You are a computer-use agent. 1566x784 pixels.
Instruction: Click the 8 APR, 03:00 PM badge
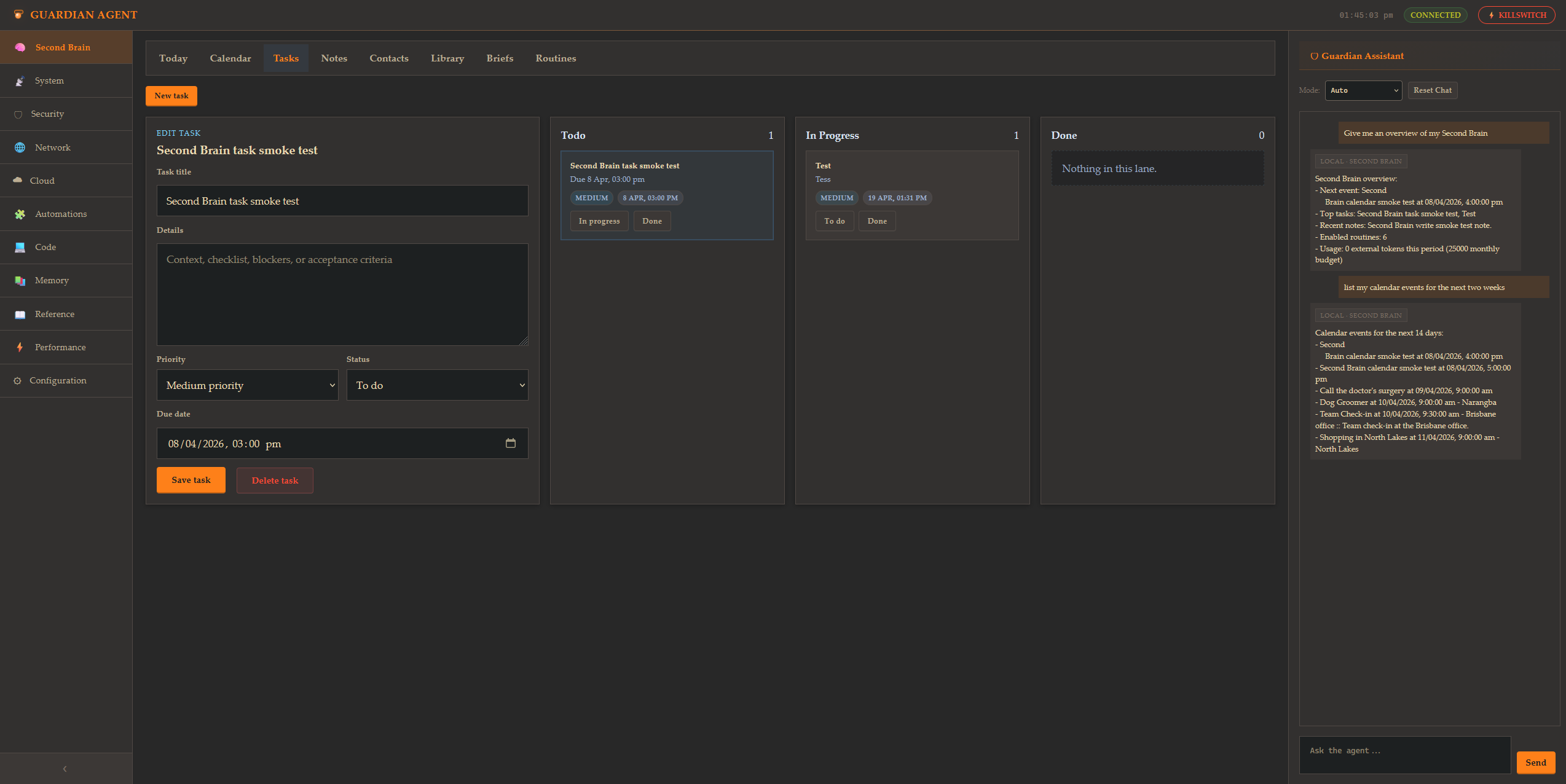click(650, 198)
